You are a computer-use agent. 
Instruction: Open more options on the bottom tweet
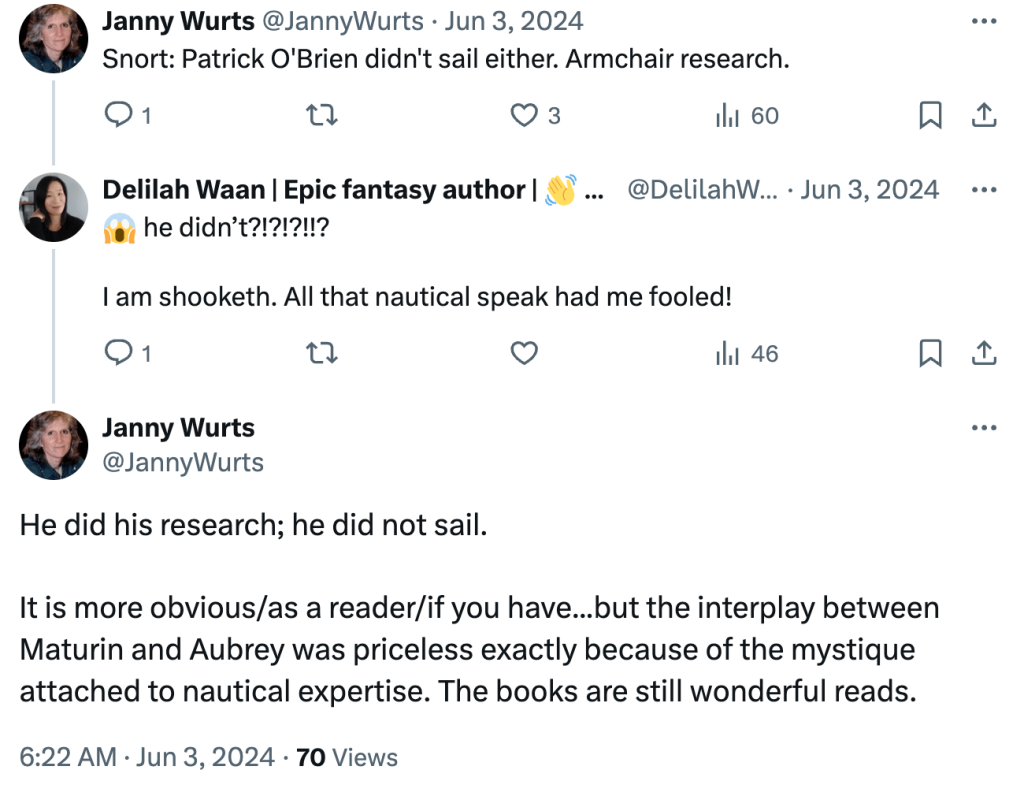tap(984, 427)
